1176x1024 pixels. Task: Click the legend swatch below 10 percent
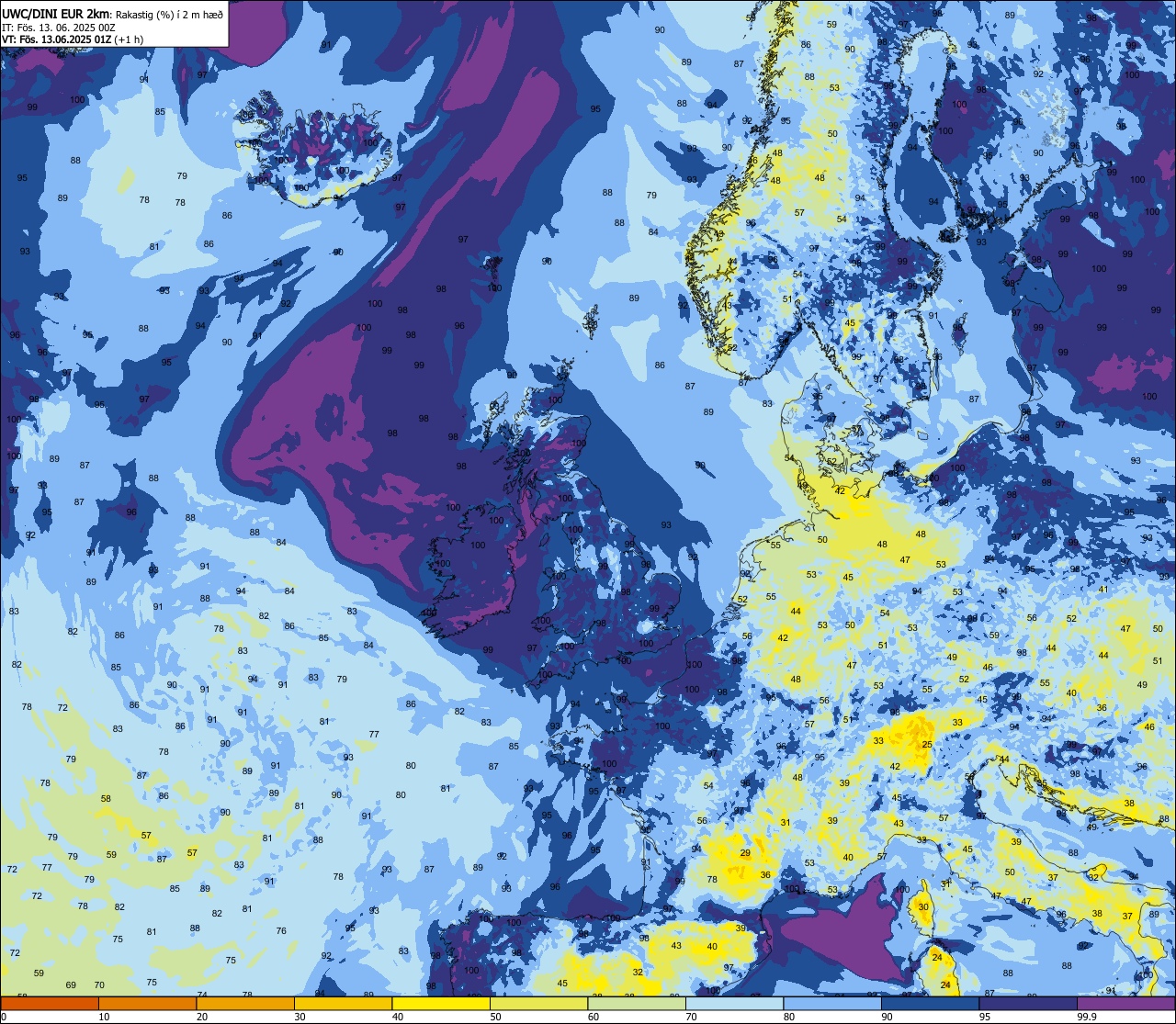(50, 1003)
